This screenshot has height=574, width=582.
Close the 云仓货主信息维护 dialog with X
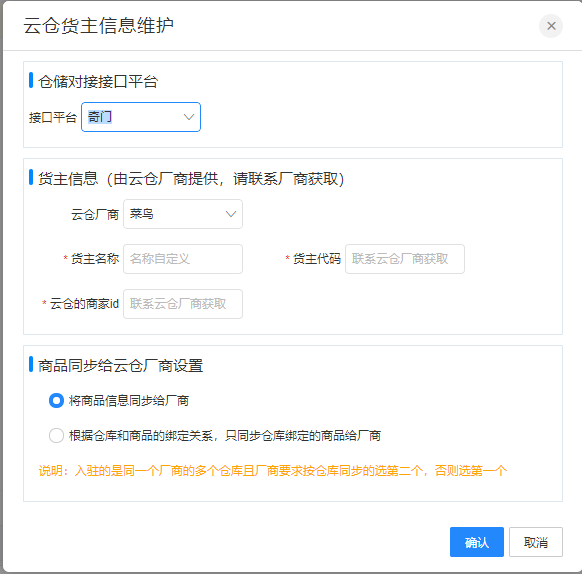(x=551, y=26)
